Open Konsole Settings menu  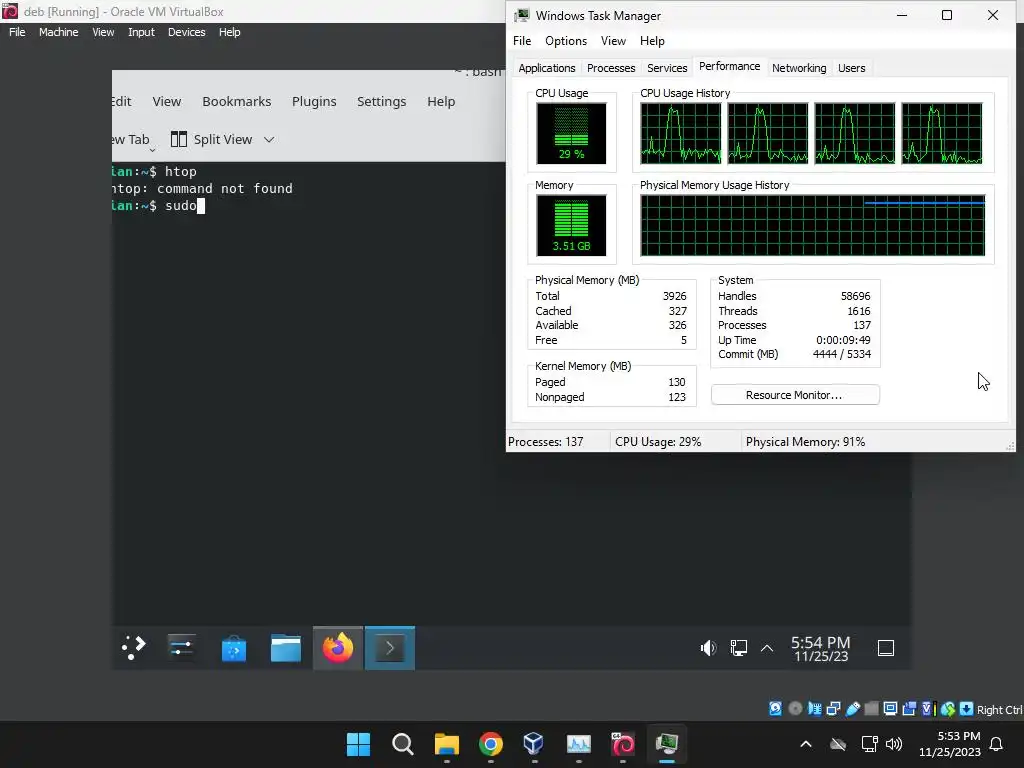[x=381, y=101]
